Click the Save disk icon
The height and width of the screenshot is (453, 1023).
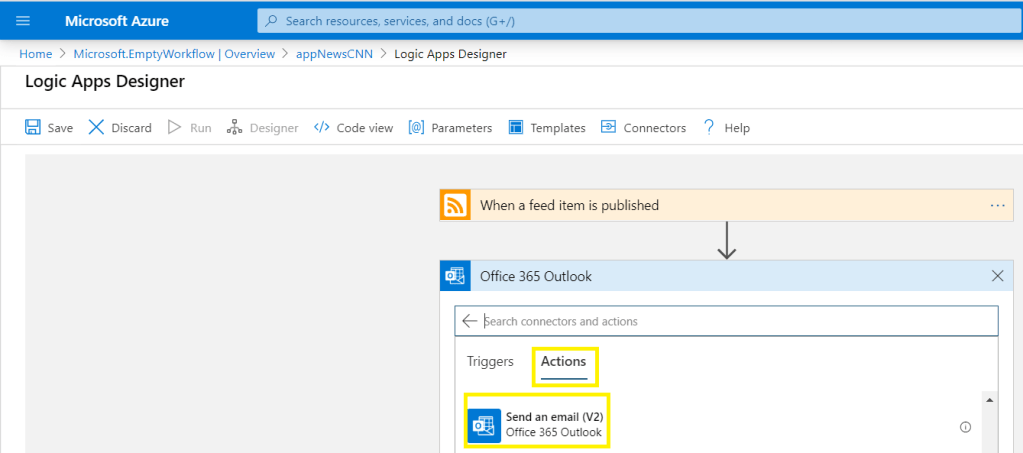pyautogui.click(x=33, y=128)
